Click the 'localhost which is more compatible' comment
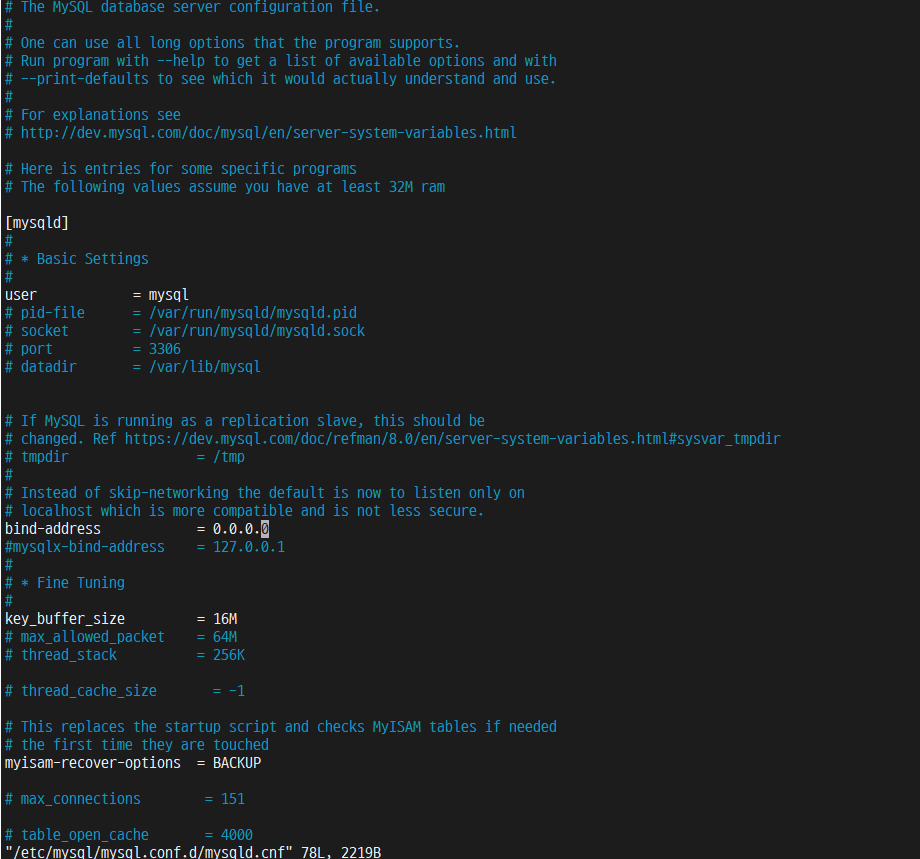The width and height of the screenshot is (920, 859). [245, 510]
